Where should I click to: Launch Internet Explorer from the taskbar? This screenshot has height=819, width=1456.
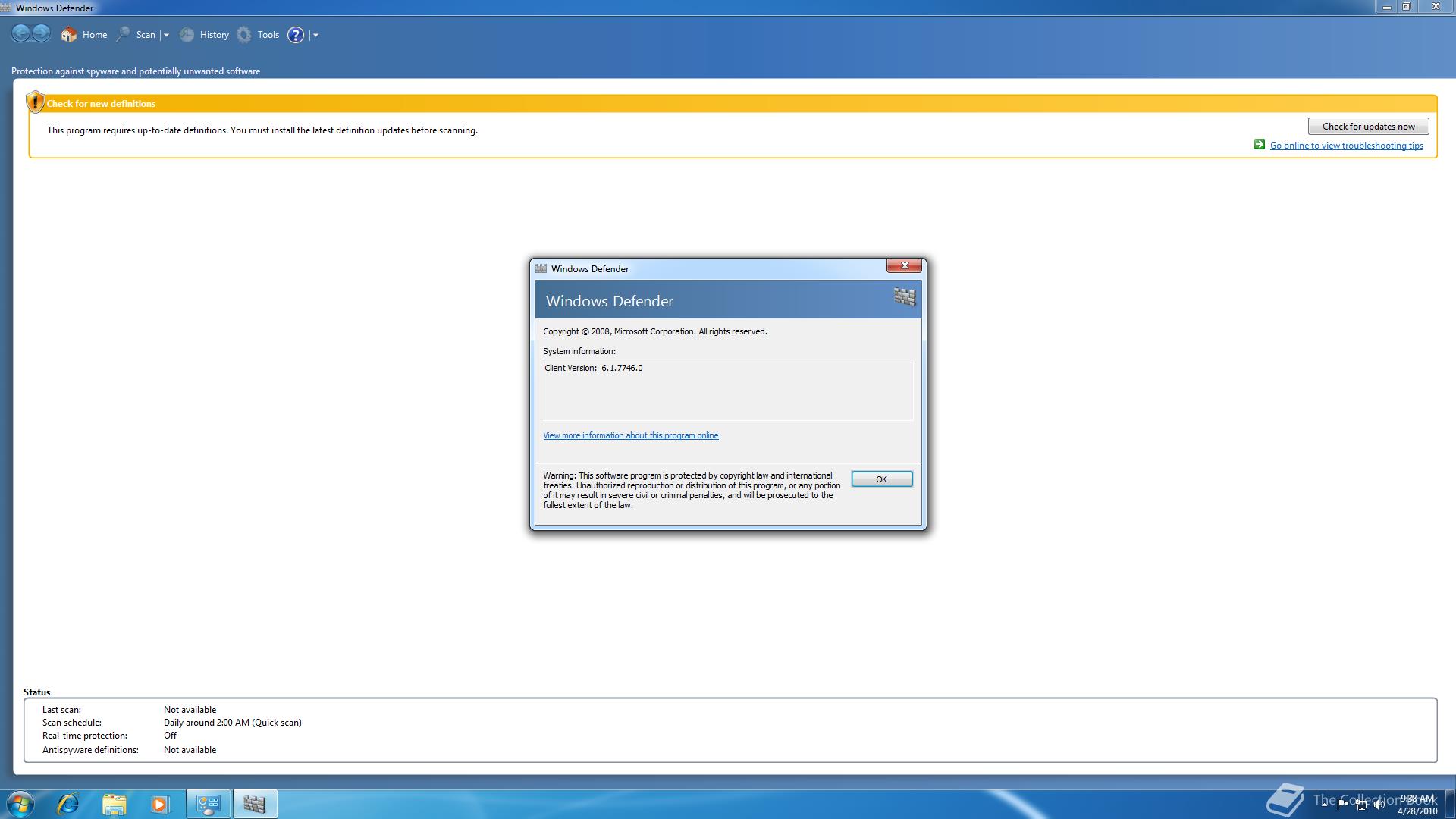tap(68, 804)
